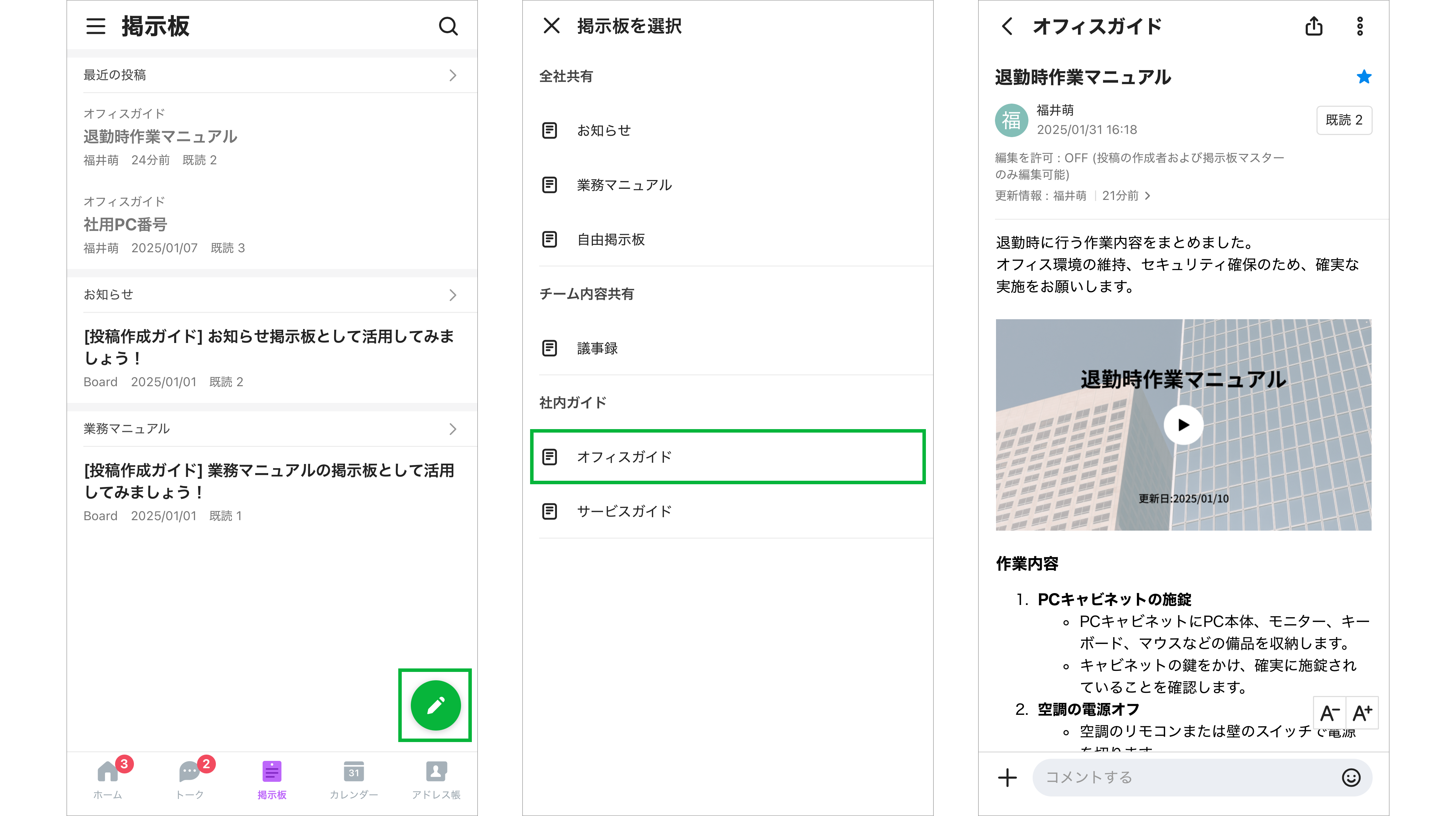The width and height of the screenshot is (1456, 816).
Task: Open the three-dot more options menu
Action: (1360, 26)
